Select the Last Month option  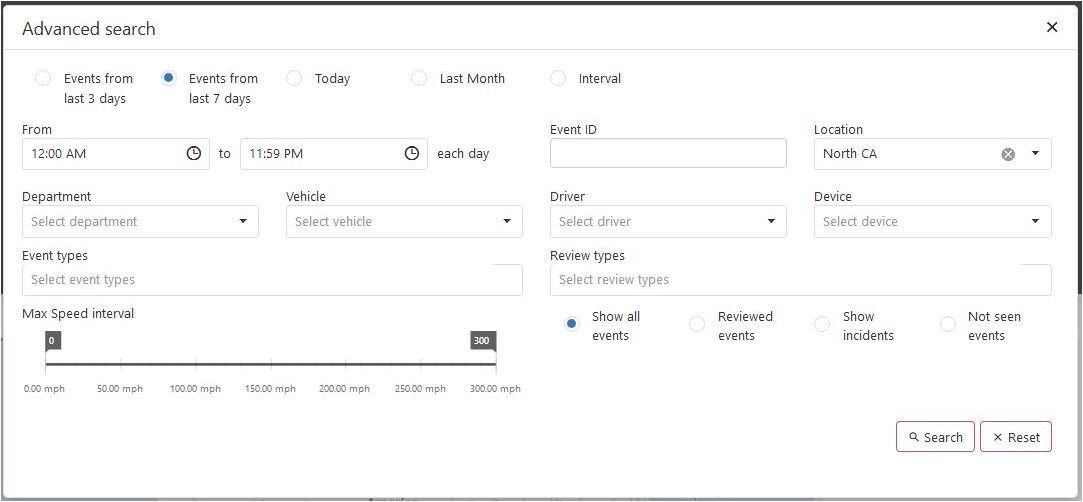pyautogui.click(x=419, y=78)
